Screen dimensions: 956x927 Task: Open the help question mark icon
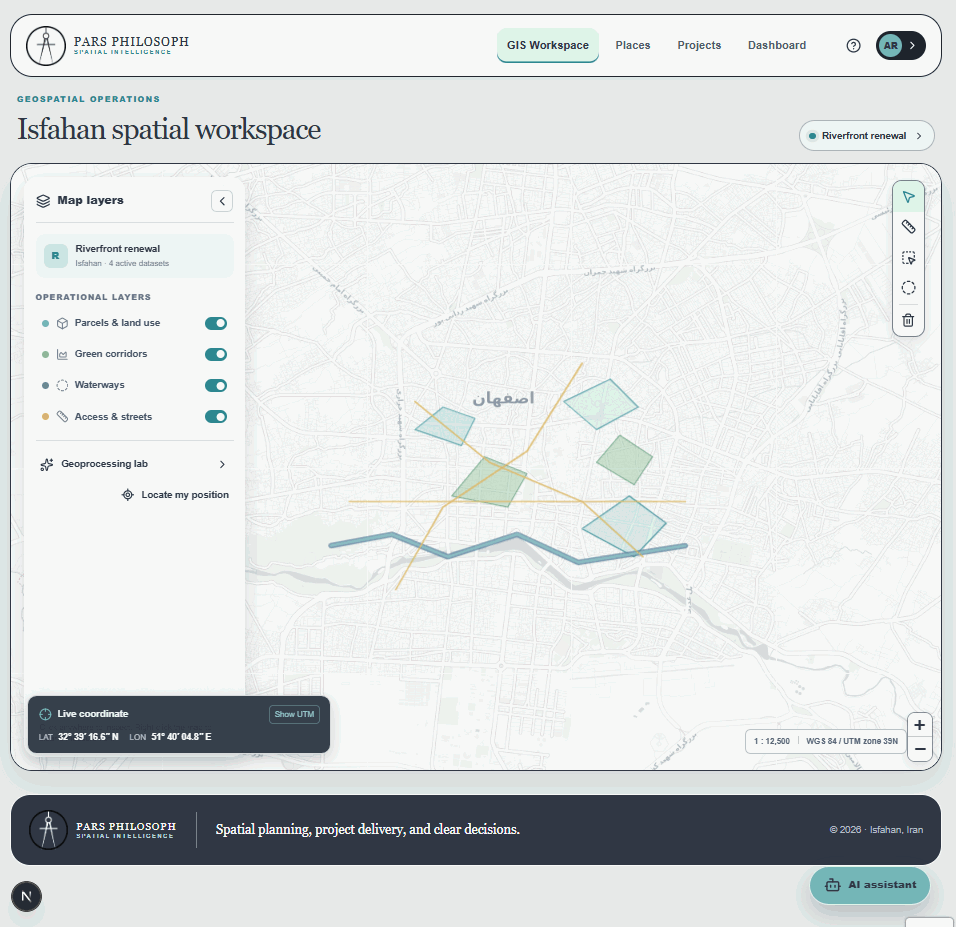(x=854, y=46)
